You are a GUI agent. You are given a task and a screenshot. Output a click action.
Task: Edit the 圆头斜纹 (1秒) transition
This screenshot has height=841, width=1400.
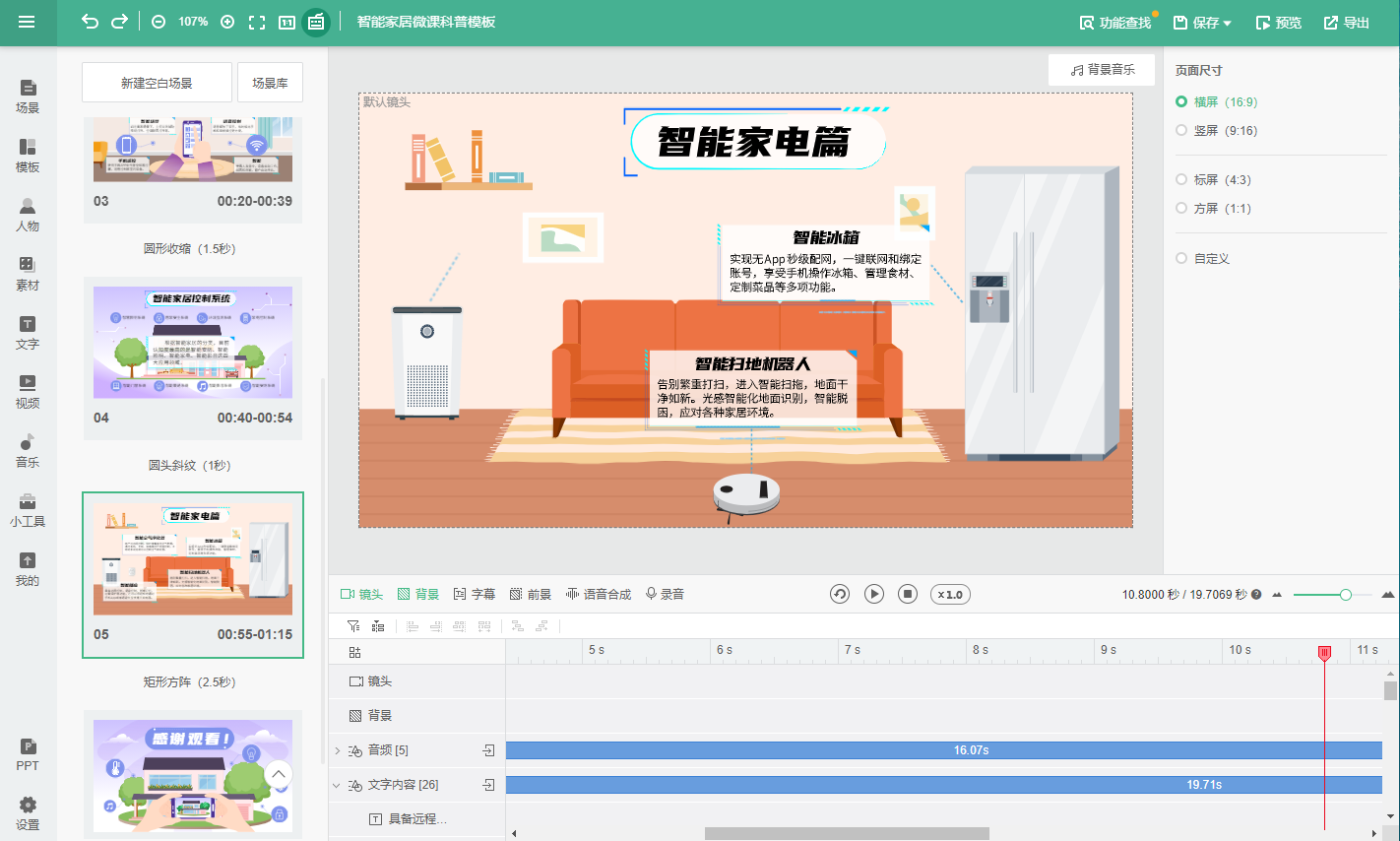[190, 465]
